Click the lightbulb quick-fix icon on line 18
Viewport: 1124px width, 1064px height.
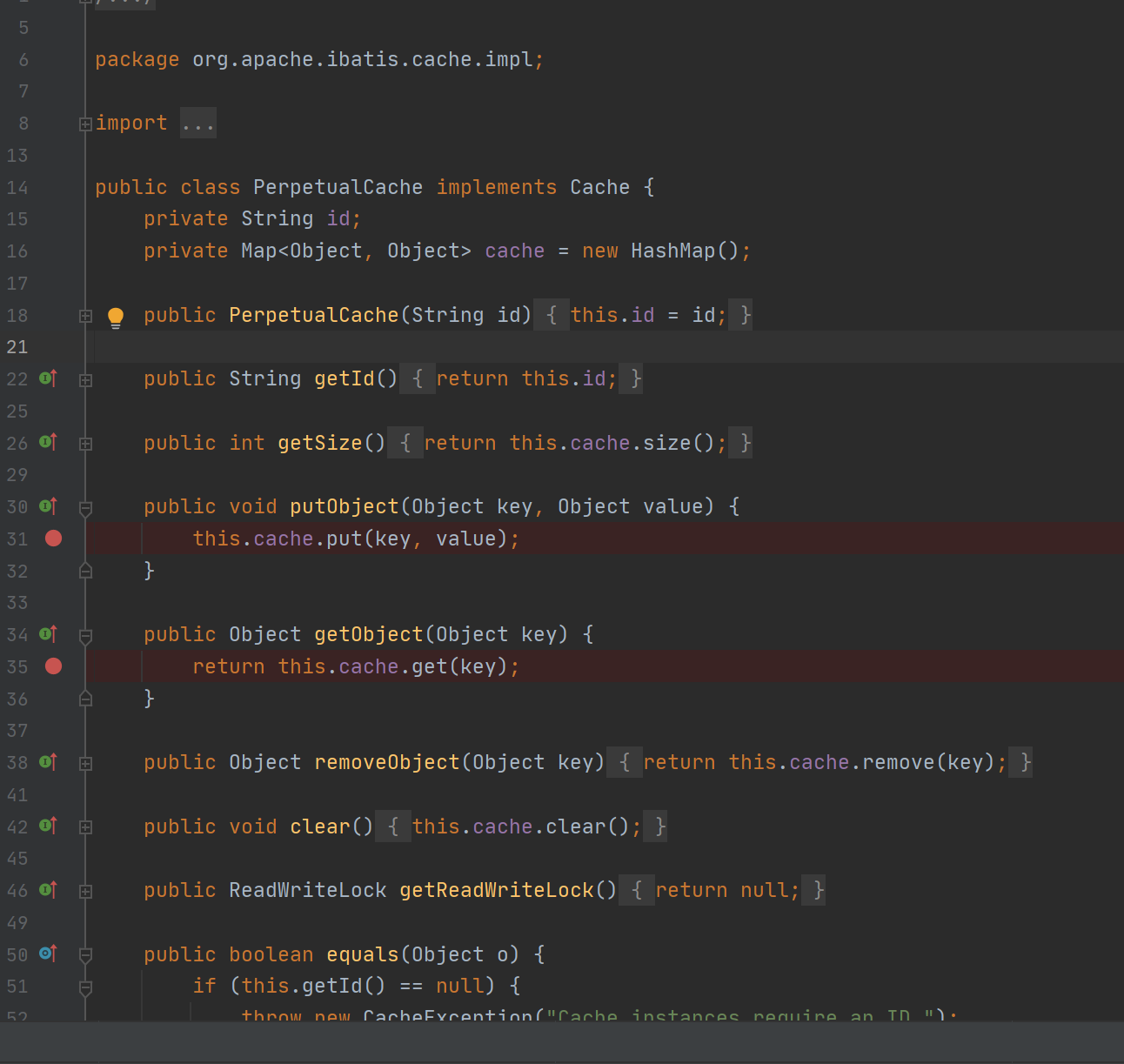(x=116, y=317)
